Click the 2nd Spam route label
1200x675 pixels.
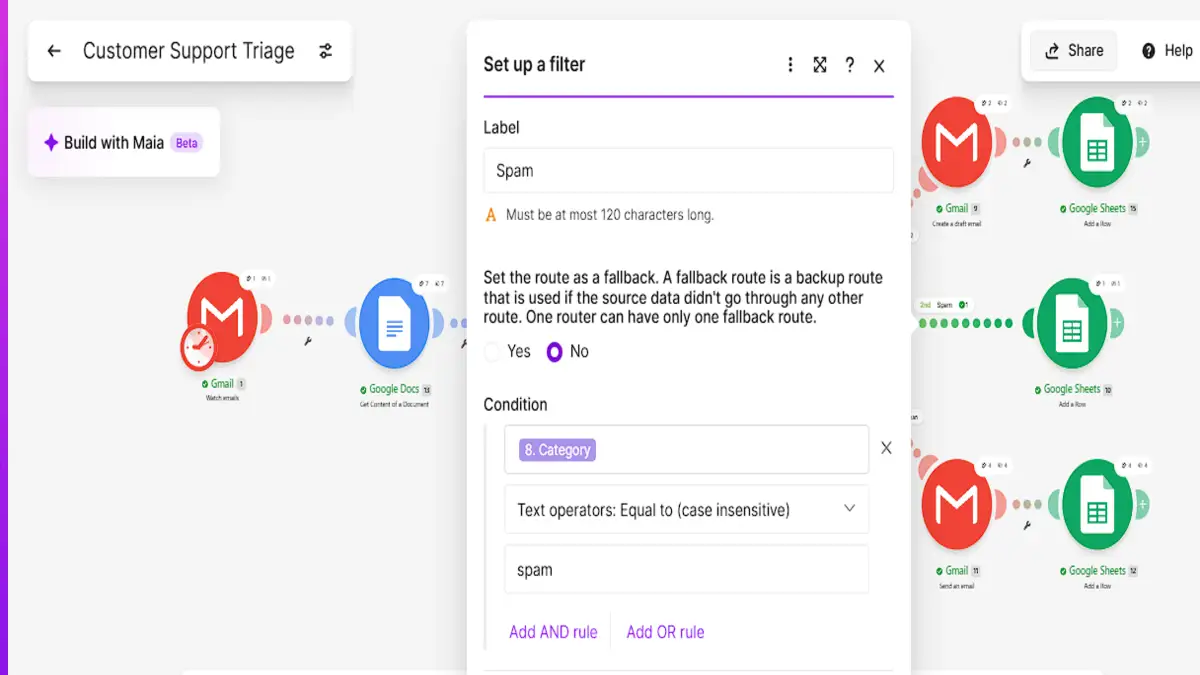click(x=943, y=304)
